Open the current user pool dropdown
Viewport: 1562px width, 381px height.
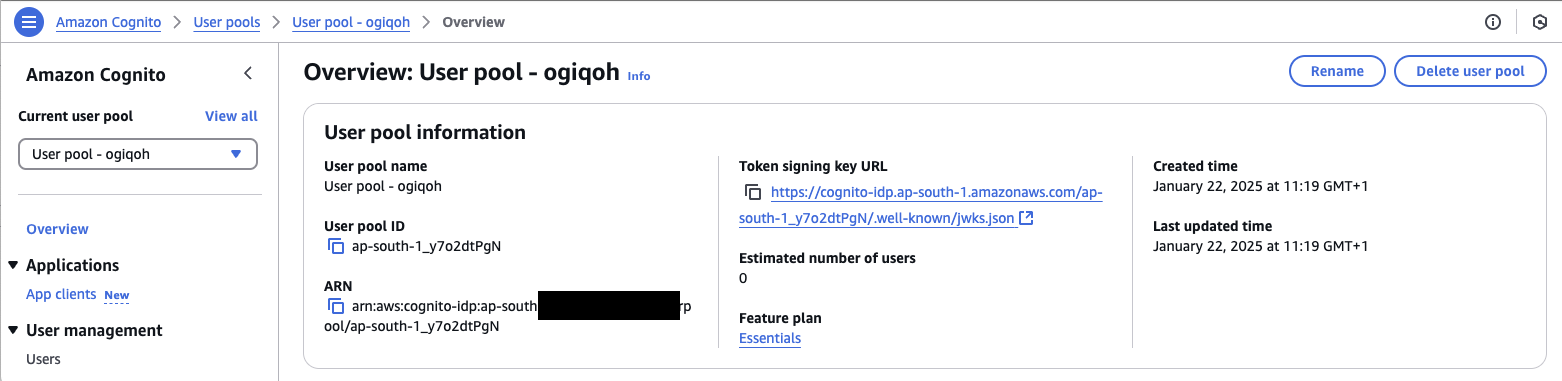pyautogui.click(x=138, y=154)
